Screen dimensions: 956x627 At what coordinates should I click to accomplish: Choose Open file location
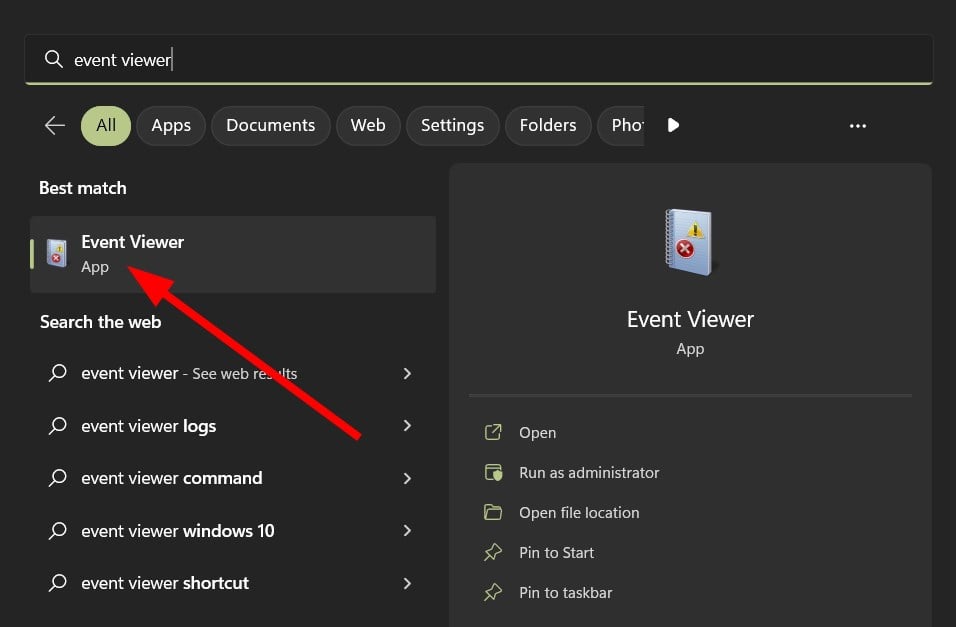[579, 513]
